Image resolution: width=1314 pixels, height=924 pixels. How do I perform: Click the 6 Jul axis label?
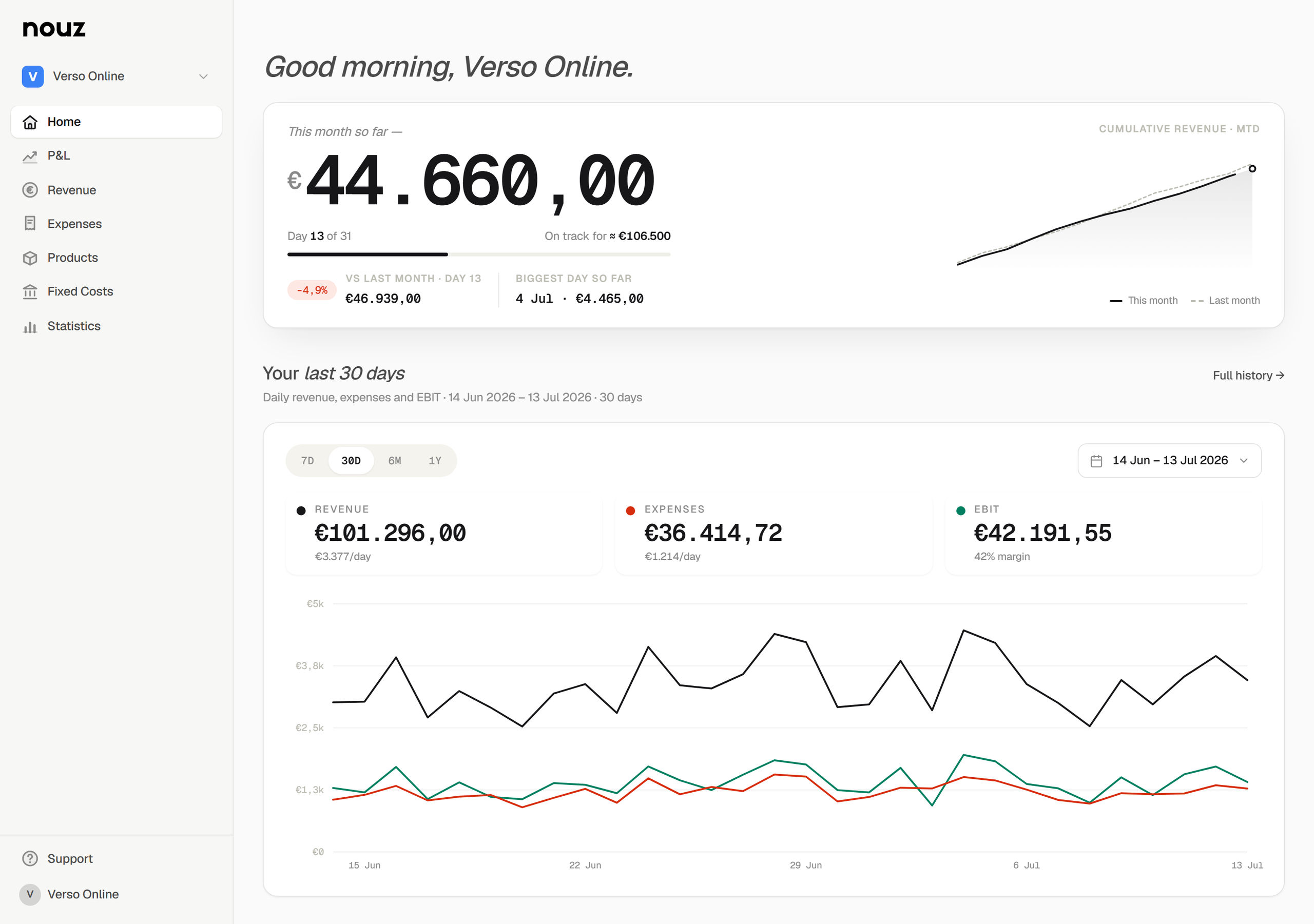pos(1026,865)
